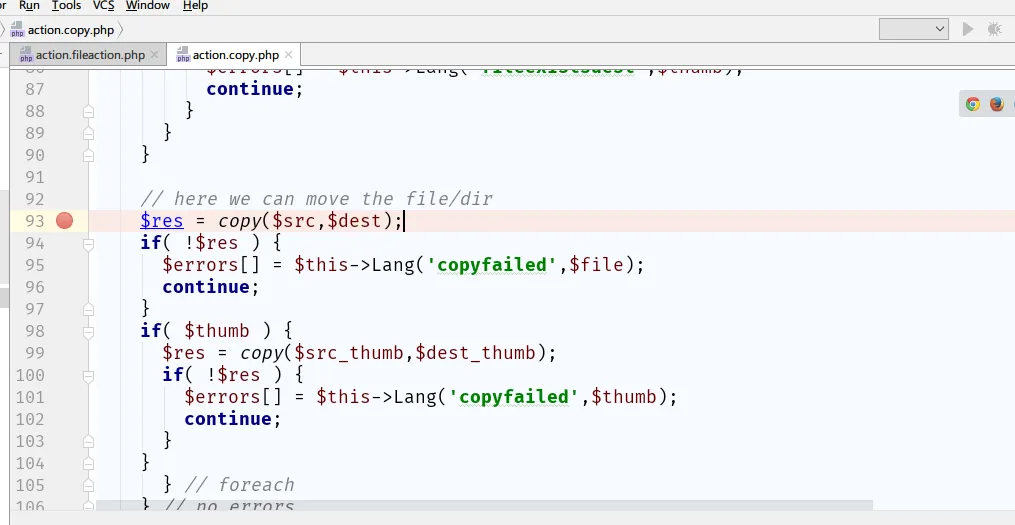The height and width of the screenshot is (525, 1015).
Task: Close the action.fileaction.php tab
Action: [x=155, y=55]
